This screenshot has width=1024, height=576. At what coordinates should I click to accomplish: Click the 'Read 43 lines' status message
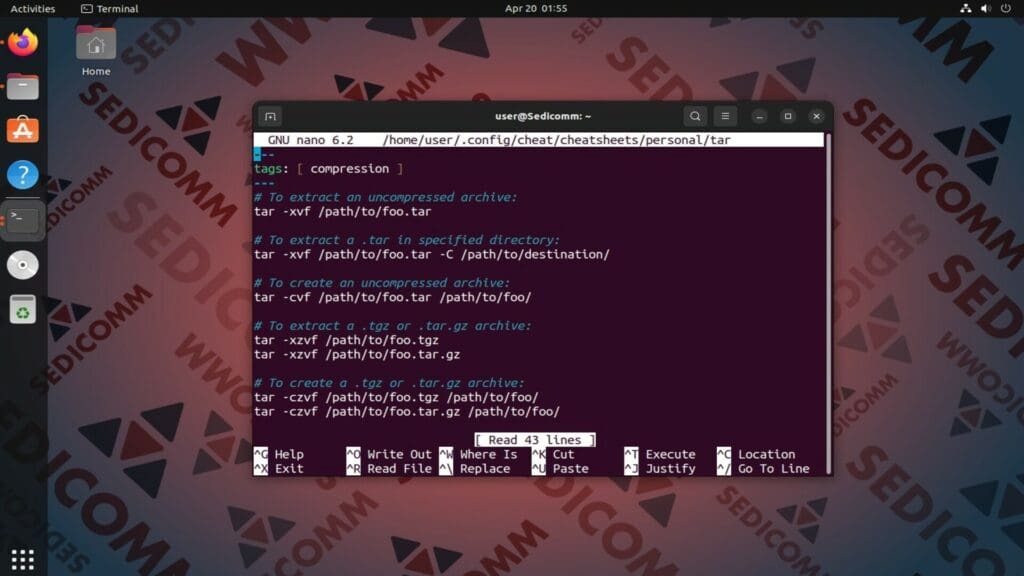pyautogui.click(x=535, y=440)
